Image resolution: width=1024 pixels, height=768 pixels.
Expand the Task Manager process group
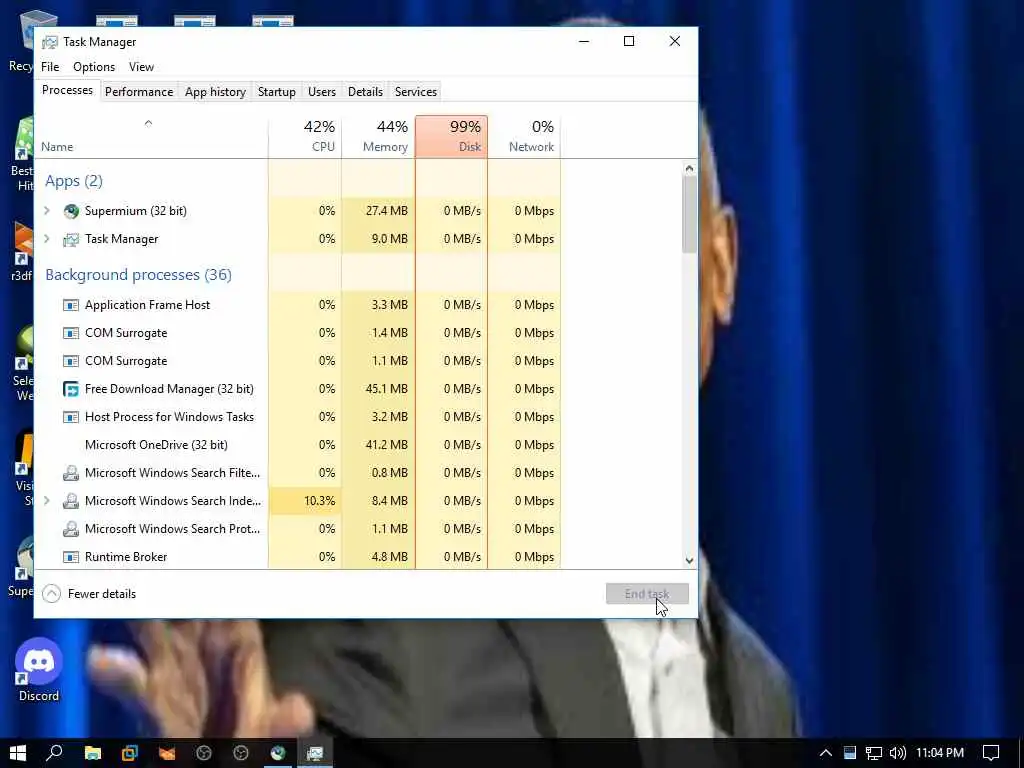(x=47, y=239)
